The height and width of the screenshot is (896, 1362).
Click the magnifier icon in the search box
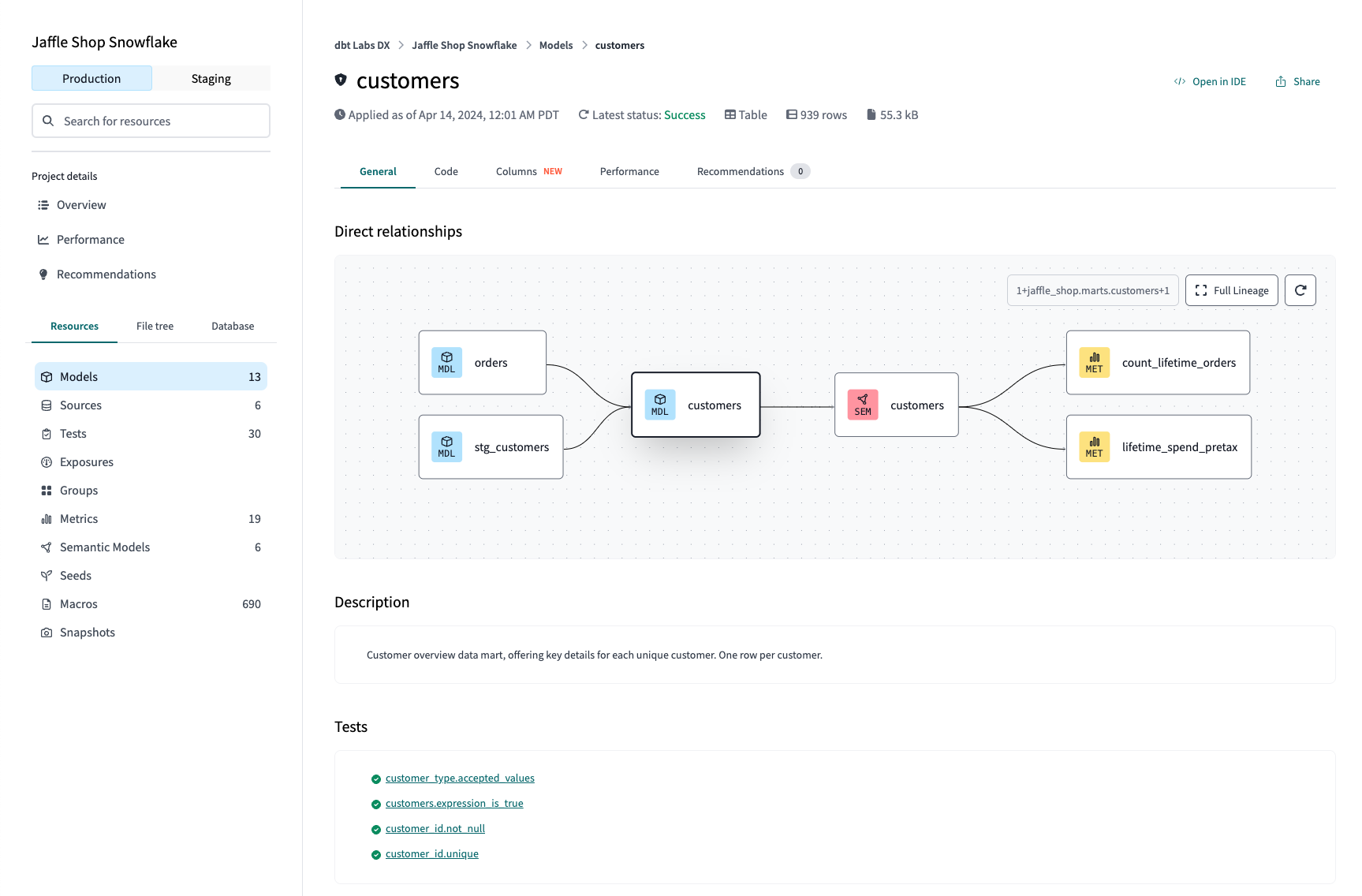(x=48, y=121)
